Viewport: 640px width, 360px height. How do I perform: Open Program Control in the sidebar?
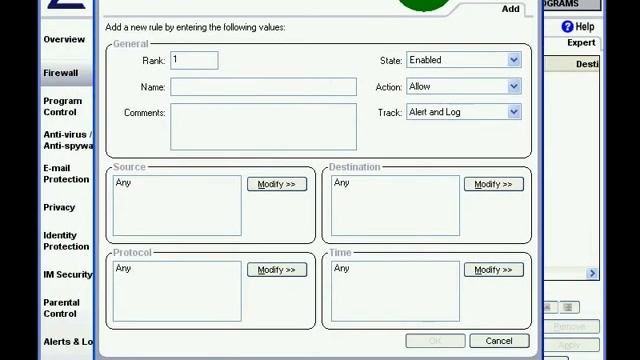click(62, 107)
